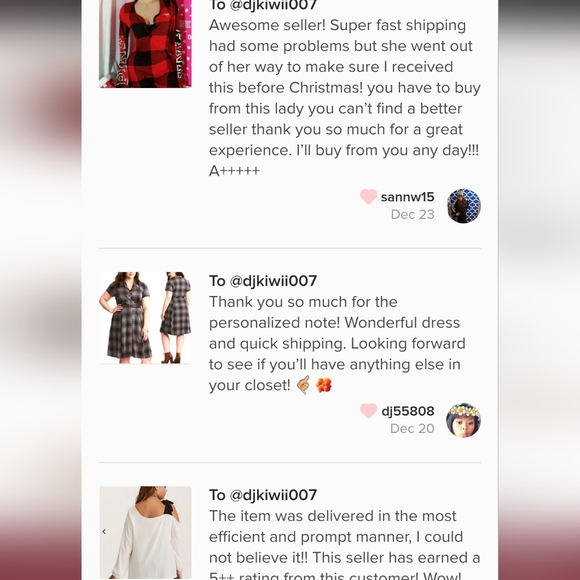
Task: Click the orange flower emoji in review
Action: tap(323, 385)
